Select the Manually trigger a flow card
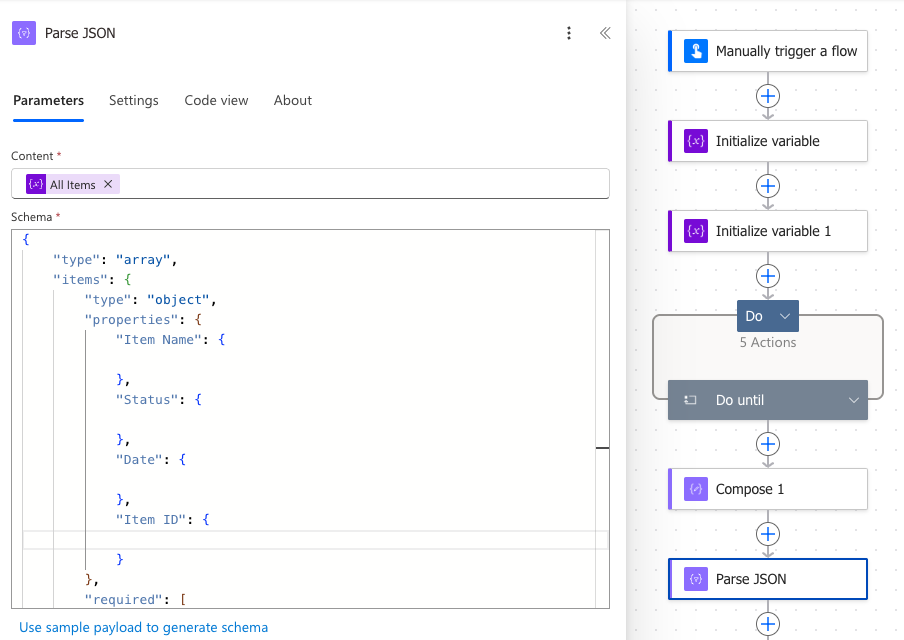Screen dimensions: 904x640 (768, 51)
